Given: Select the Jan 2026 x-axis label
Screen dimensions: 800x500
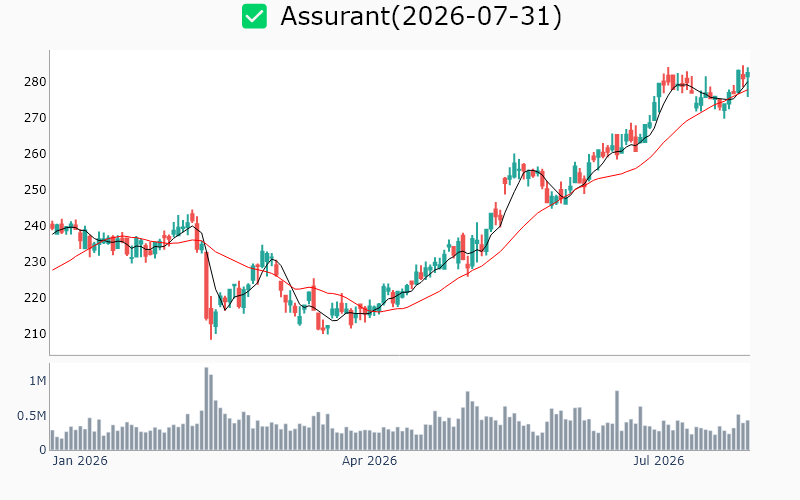Looking at the screenshot, I should 80,461.
